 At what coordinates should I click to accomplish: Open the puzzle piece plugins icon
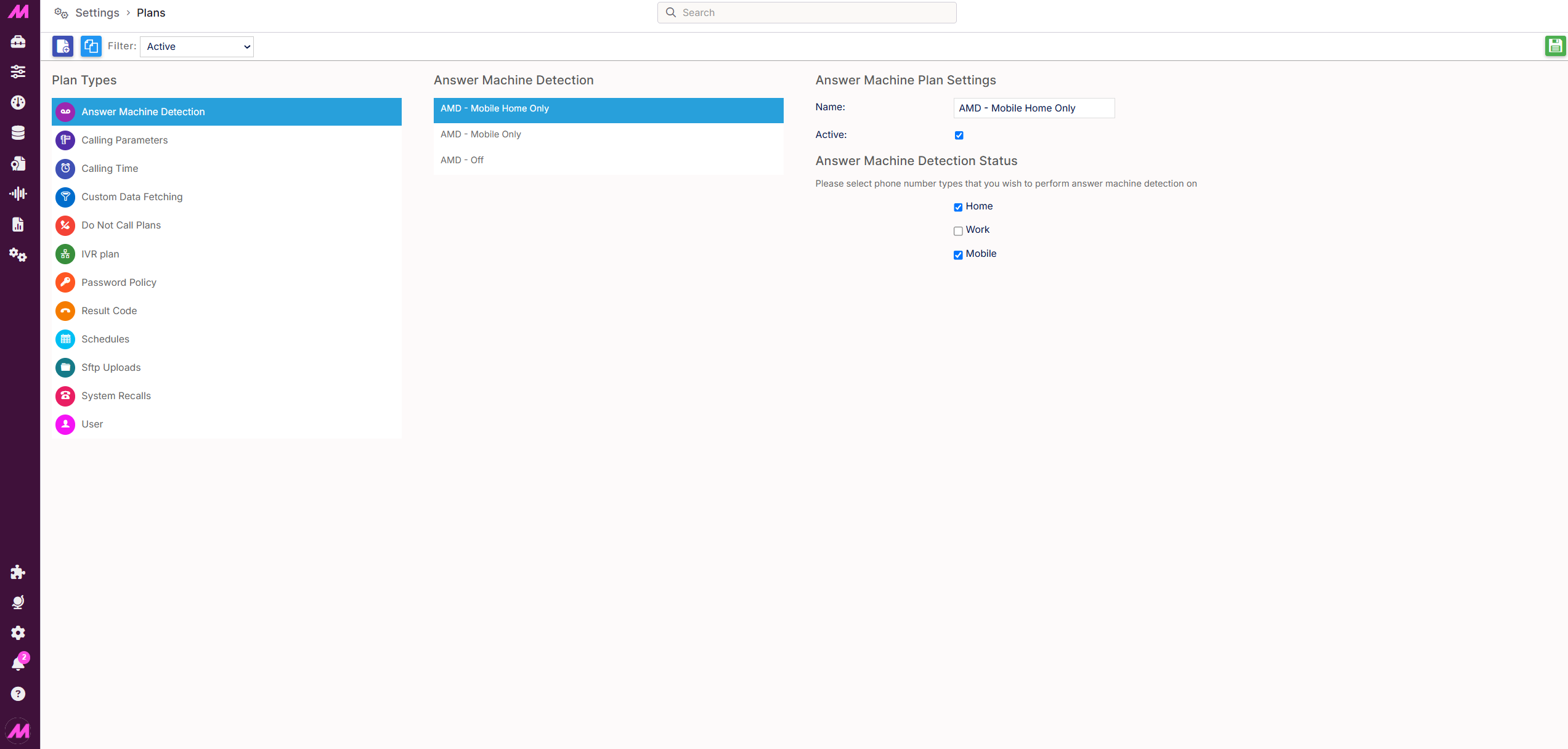18,572
